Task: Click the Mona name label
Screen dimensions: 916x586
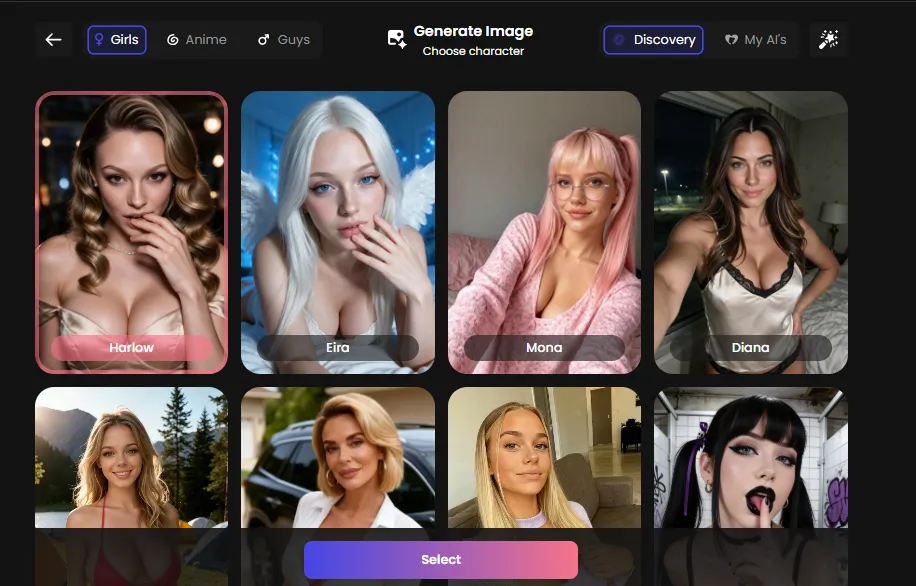Action: [x=544, y=348]
